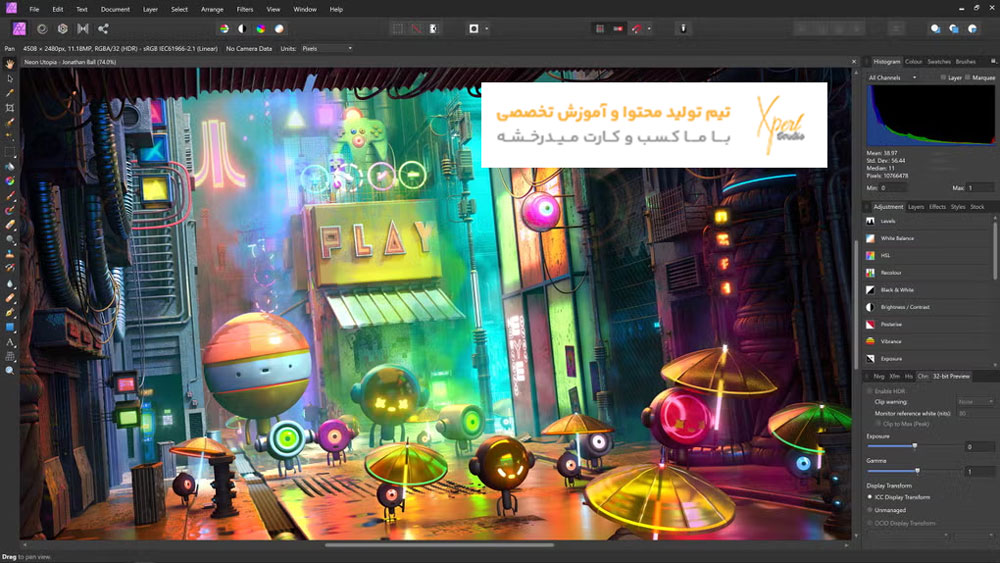This screenshot has height=563, width=1000.
Task: Open the Arrange menu
Action: pos(212,10)
